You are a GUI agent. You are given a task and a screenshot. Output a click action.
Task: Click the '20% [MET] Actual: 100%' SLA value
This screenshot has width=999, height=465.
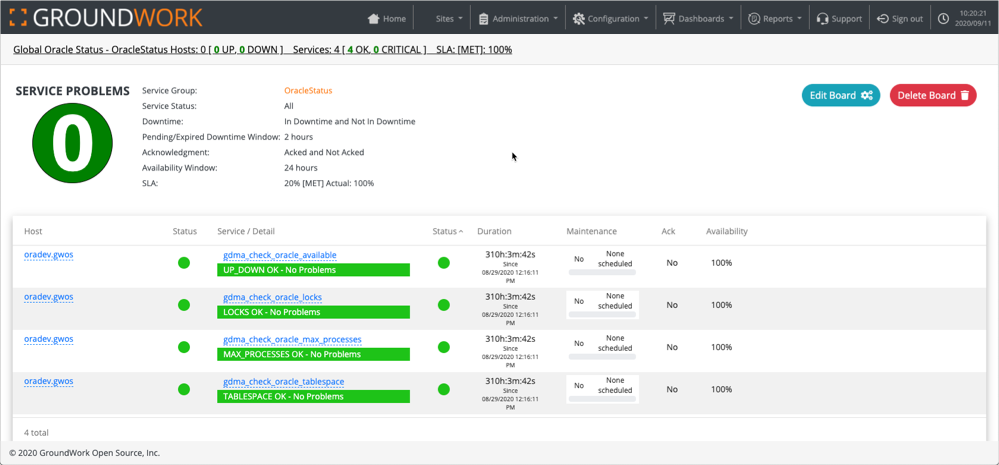click(329, 183)
